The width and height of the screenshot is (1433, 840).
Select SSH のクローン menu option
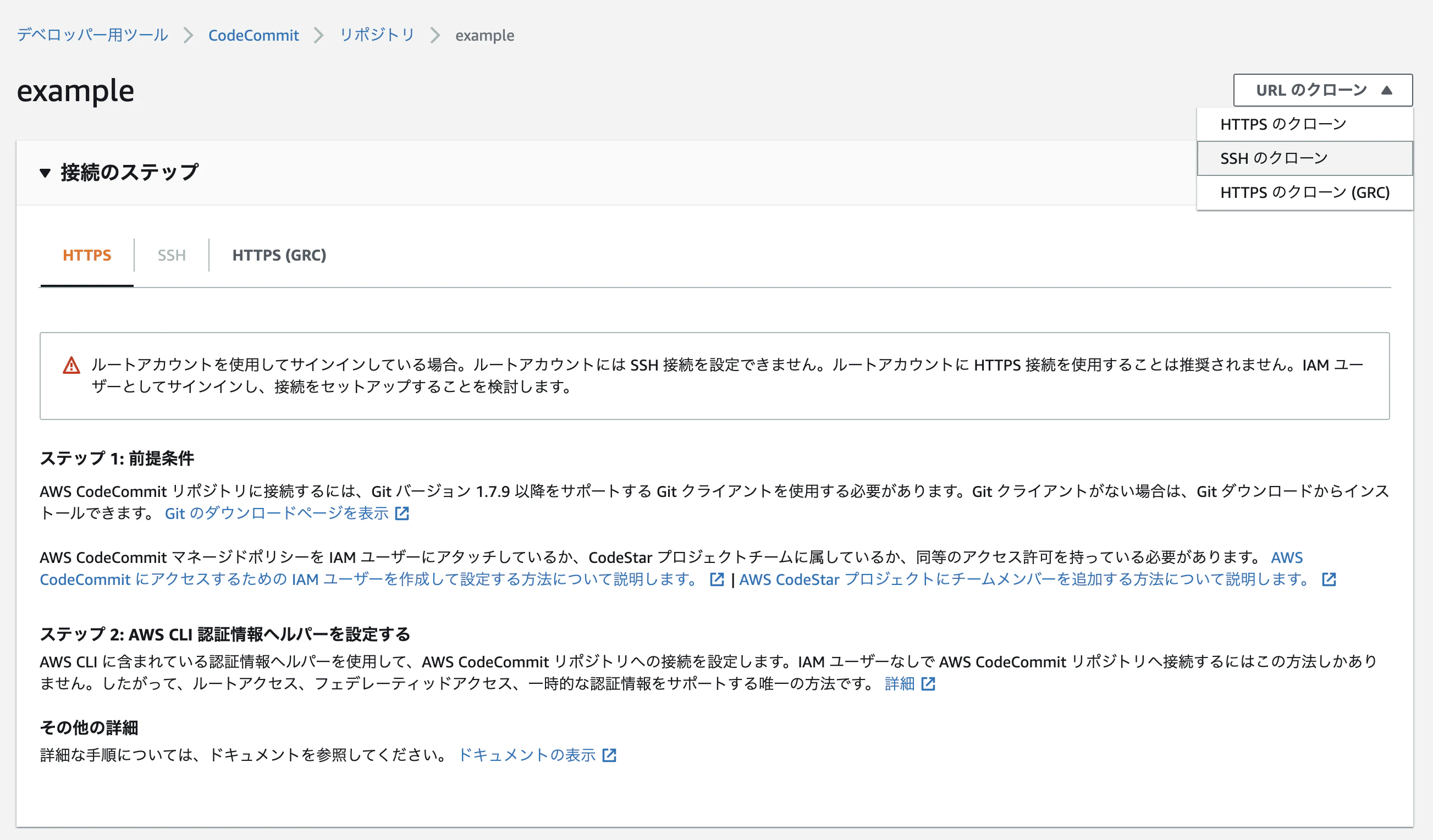(x=1304, y=158)
